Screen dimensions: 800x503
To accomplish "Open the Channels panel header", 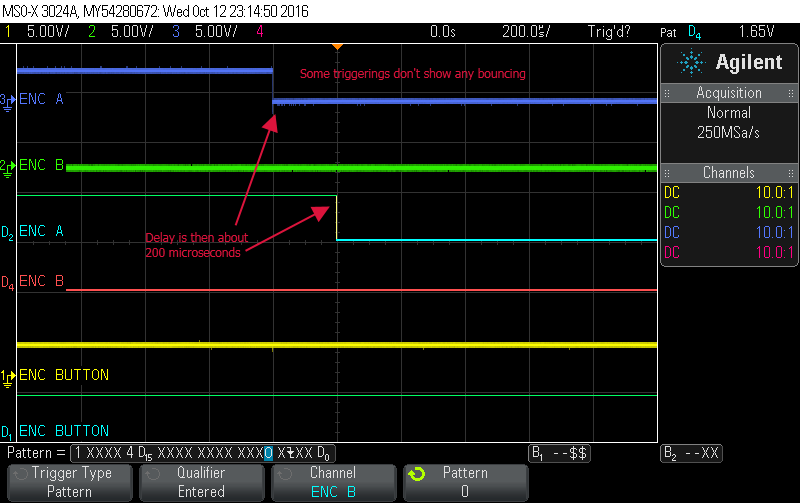I will [729, 173].
